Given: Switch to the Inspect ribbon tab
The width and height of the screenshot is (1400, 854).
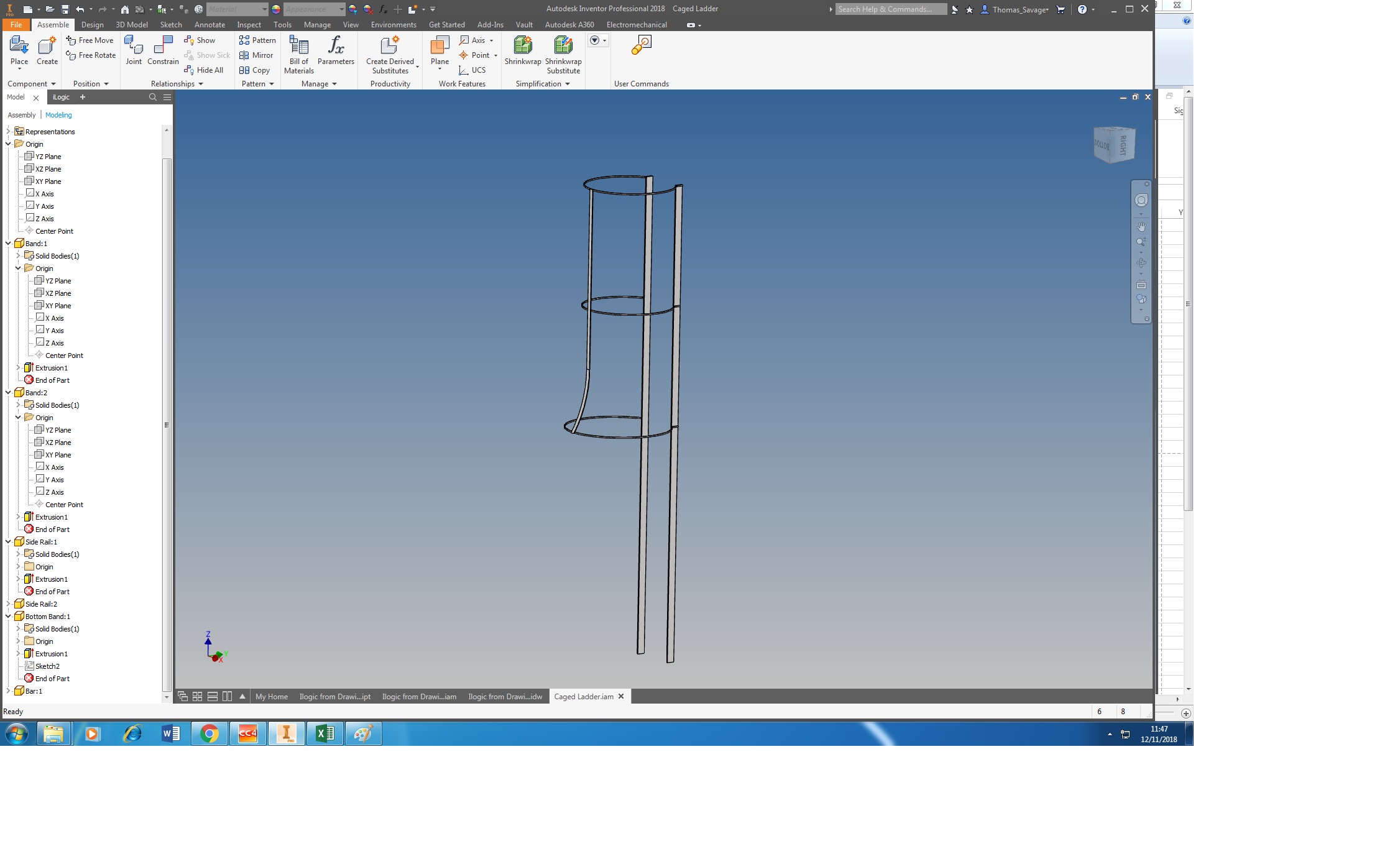Looking at the screenshot, I should click(x=249, y=25).
